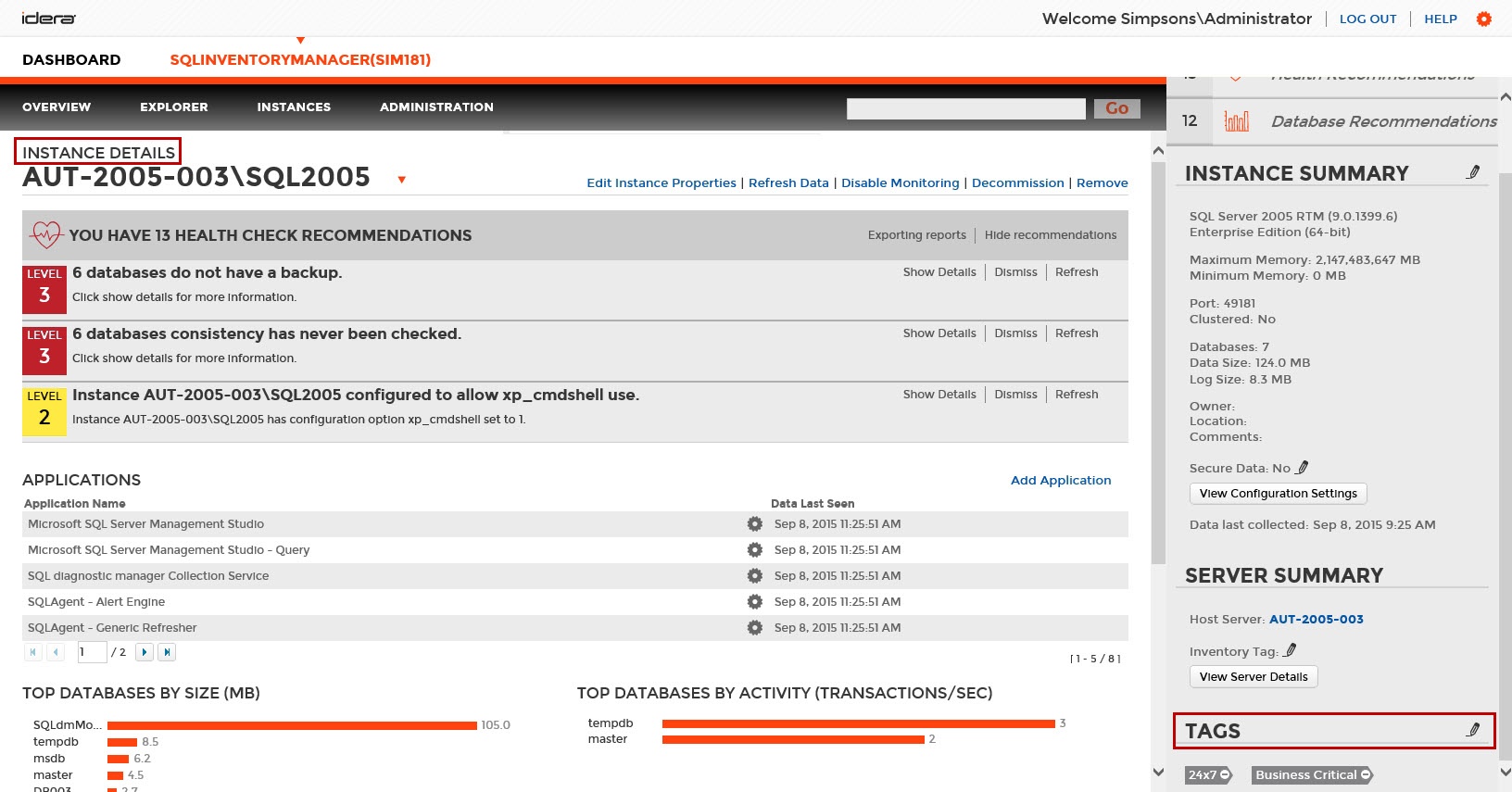Click the Refresh Data link
The image size is (1512, 792).
(x=788, y=183)
